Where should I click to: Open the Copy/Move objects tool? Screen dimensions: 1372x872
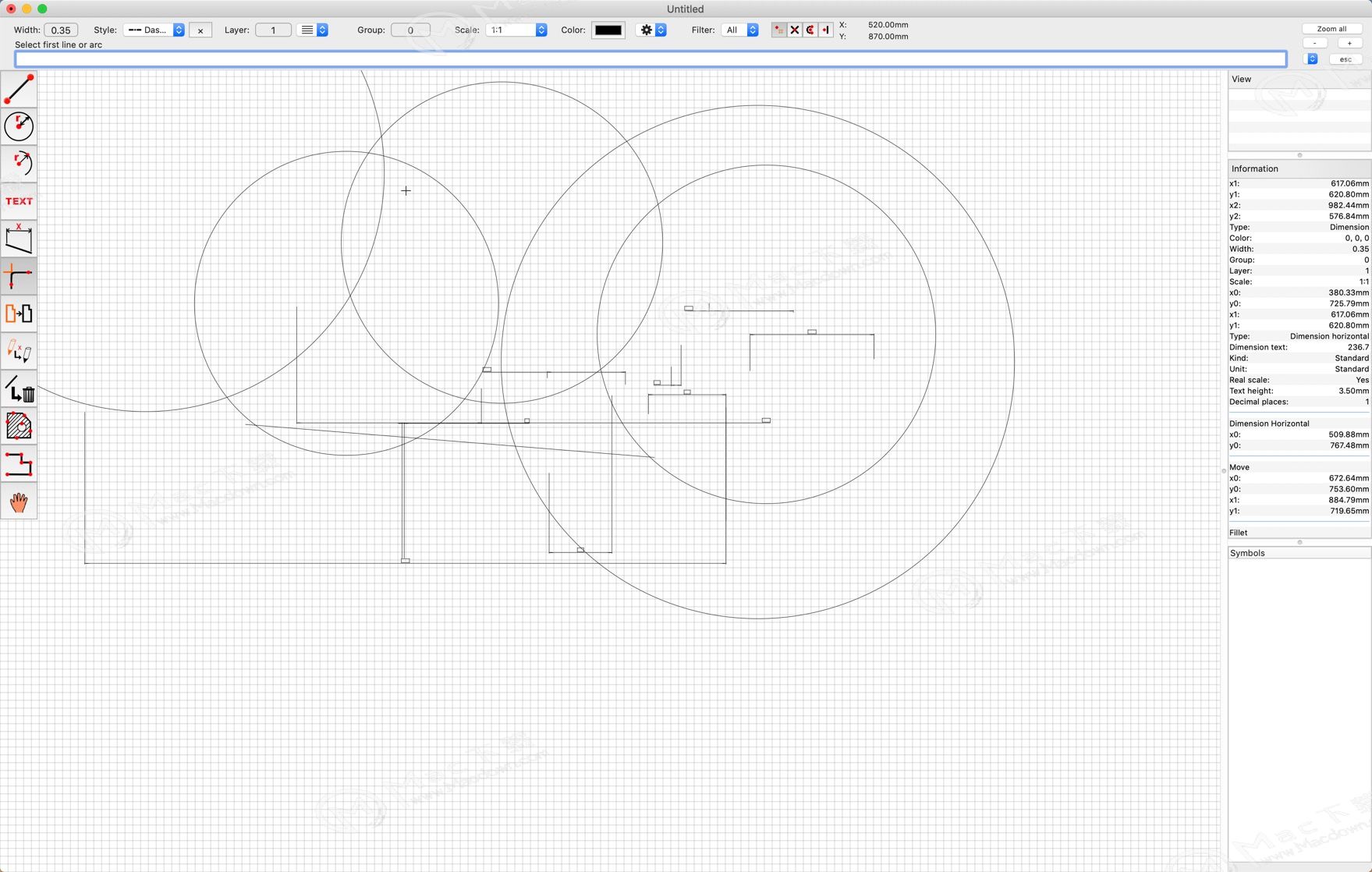[19, 314]
